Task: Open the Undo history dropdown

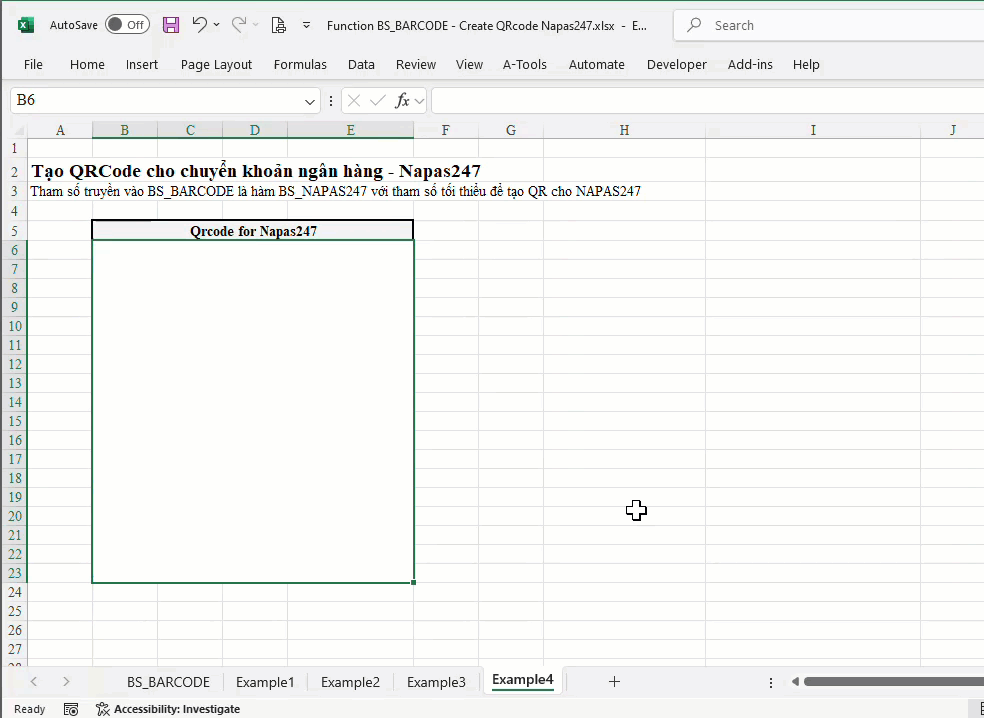Action: click(x=217, y=25)
